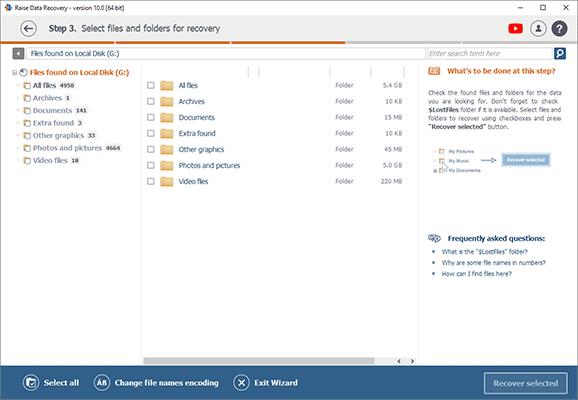Image resolution: width=578 pixels, height=400 pixels.
Task: Click the horizontal scrollbar in the file list
Action: (x=259, y=361)
